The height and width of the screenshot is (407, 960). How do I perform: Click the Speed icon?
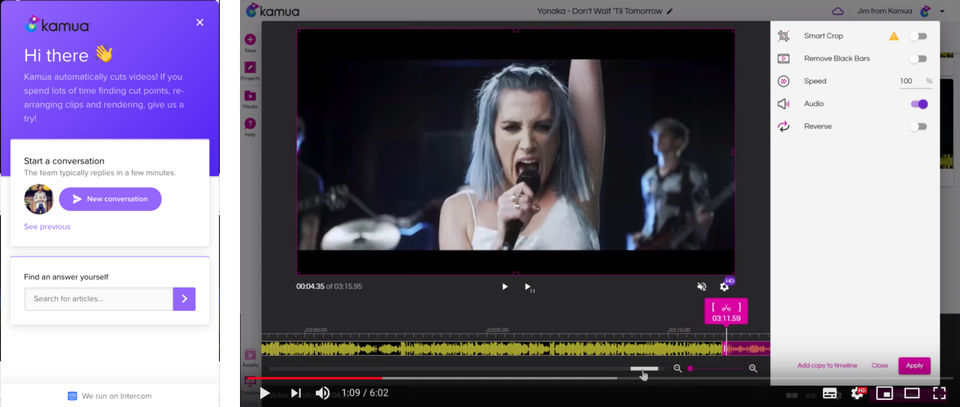[x=784, y=81]
